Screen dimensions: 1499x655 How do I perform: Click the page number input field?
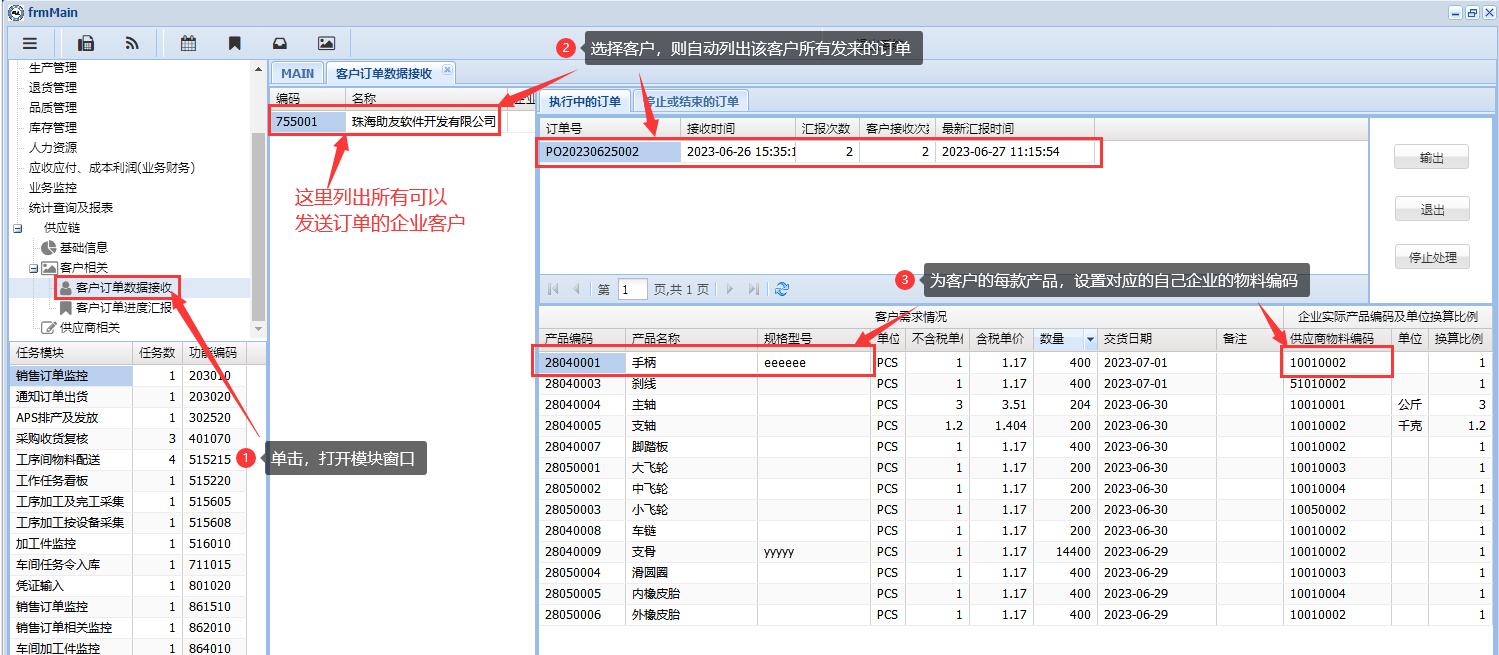click(x=632, y=290)
